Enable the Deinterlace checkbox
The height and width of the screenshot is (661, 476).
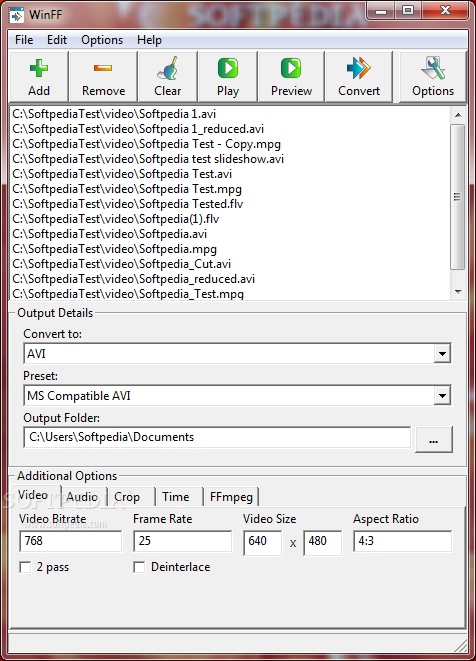point(139,567)
